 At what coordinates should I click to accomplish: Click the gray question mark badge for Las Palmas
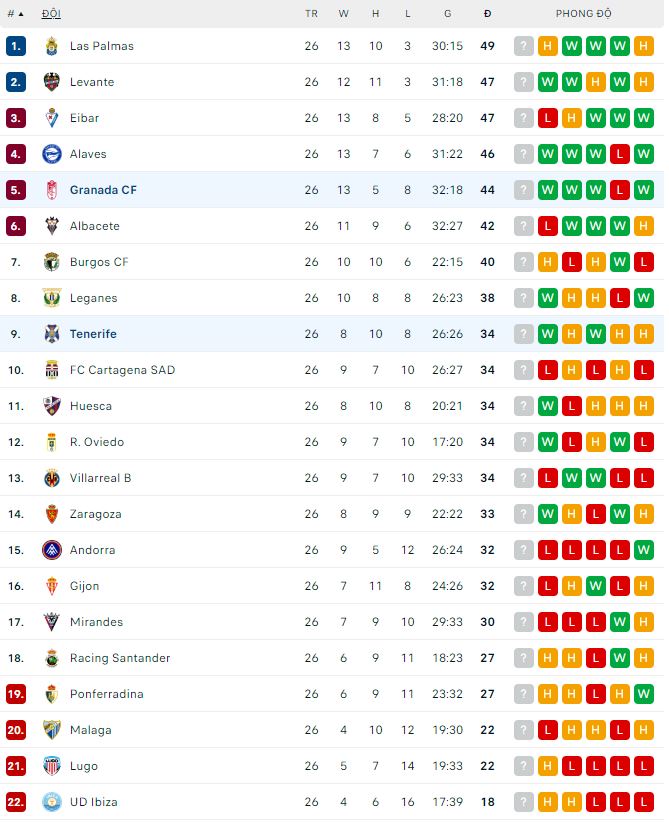pyautogui.click(x=524, y=46)
